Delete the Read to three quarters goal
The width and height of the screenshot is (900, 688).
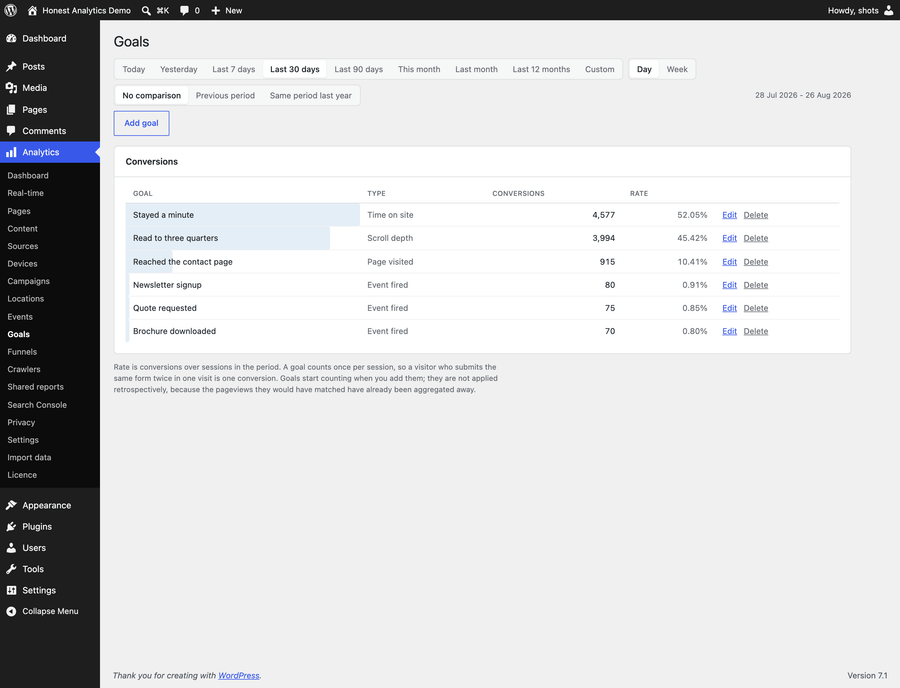pyautogui.click(x=755, y=238)
